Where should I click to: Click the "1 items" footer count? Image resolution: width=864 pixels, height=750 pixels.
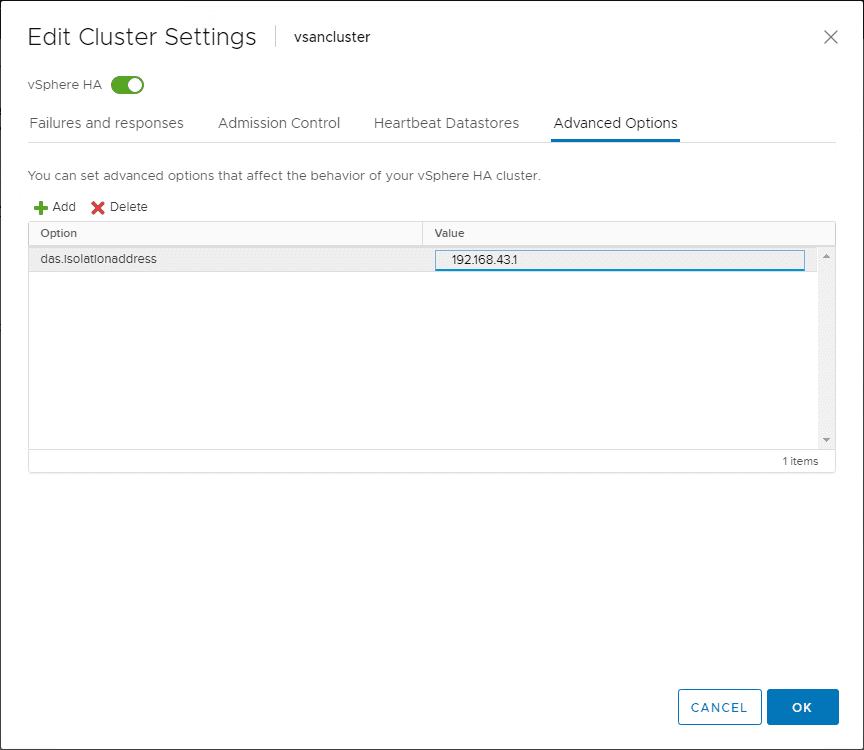(x=800, y=461)
